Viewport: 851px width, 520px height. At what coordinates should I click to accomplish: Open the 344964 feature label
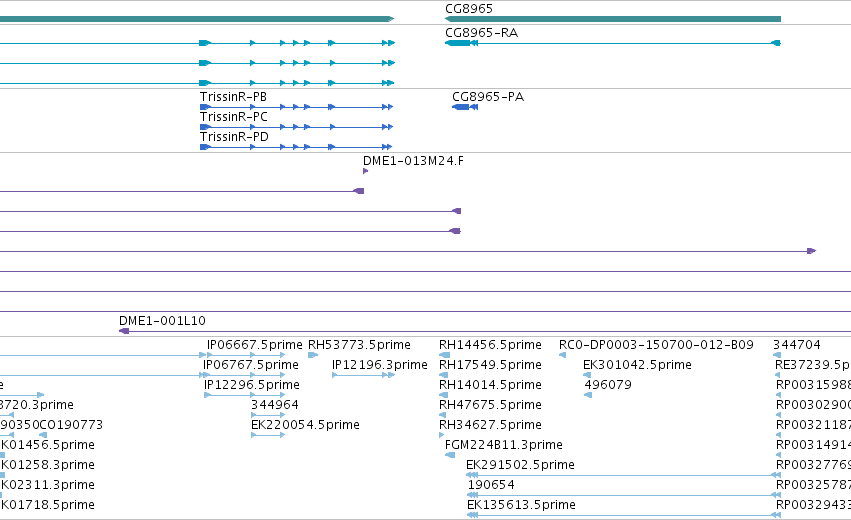(275, 405)
